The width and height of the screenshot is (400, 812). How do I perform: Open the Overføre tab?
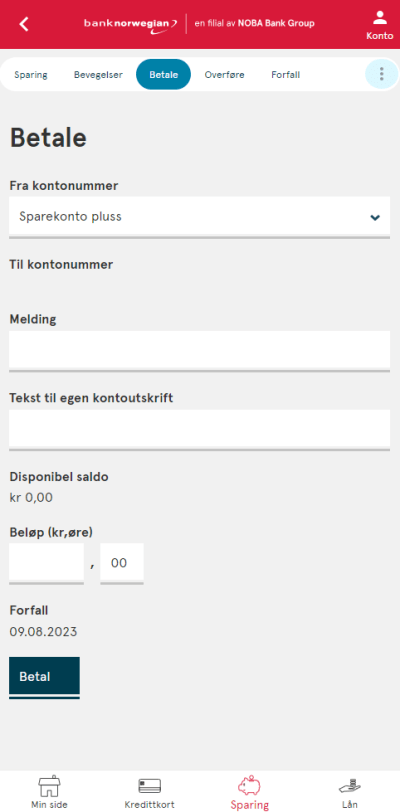224,75
